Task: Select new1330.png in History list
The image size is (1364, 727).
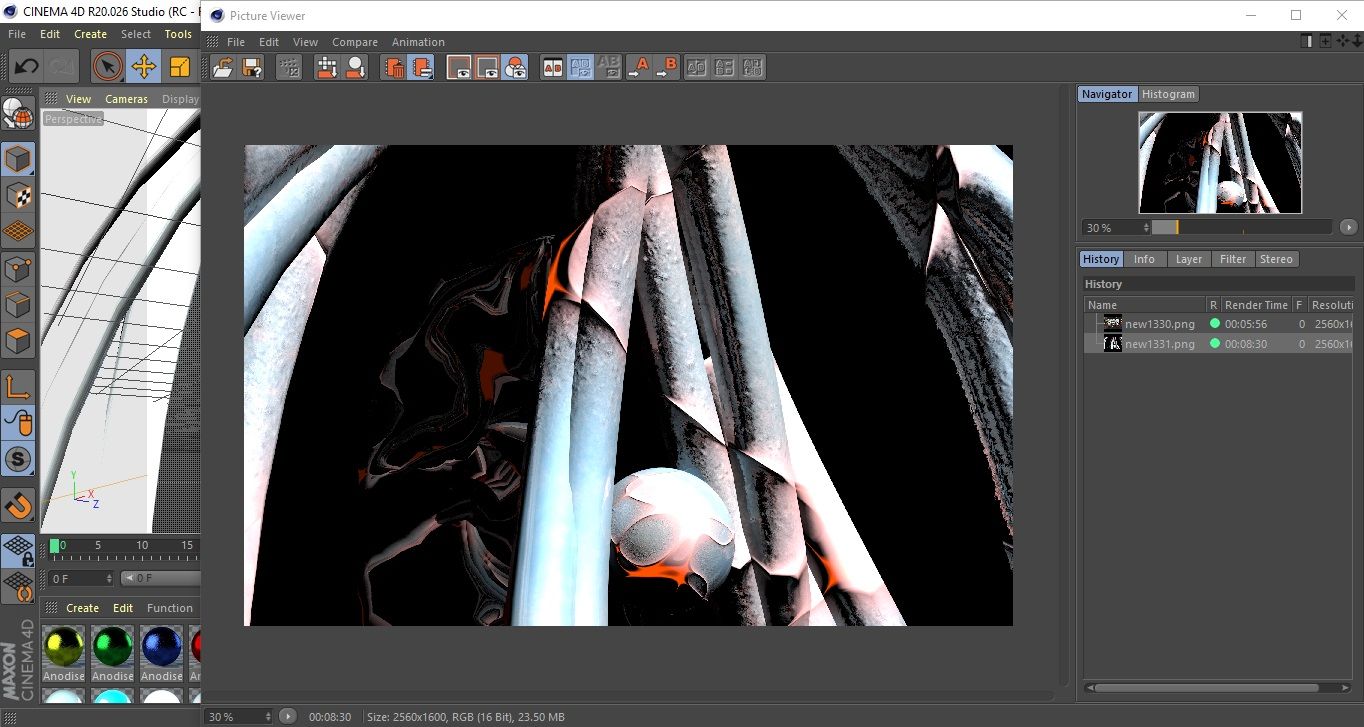Action: coord(1219,324)
